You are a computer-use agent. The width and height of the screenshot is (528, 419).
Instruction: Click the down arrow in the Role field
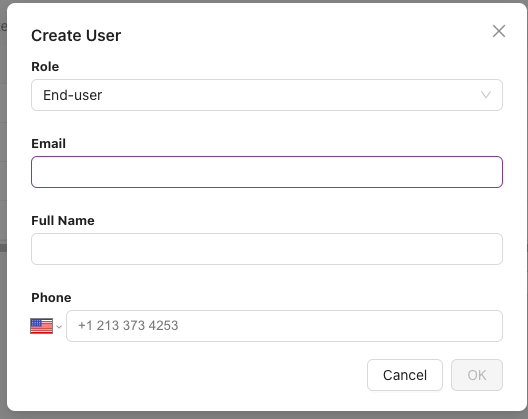(x=486, y=95)
